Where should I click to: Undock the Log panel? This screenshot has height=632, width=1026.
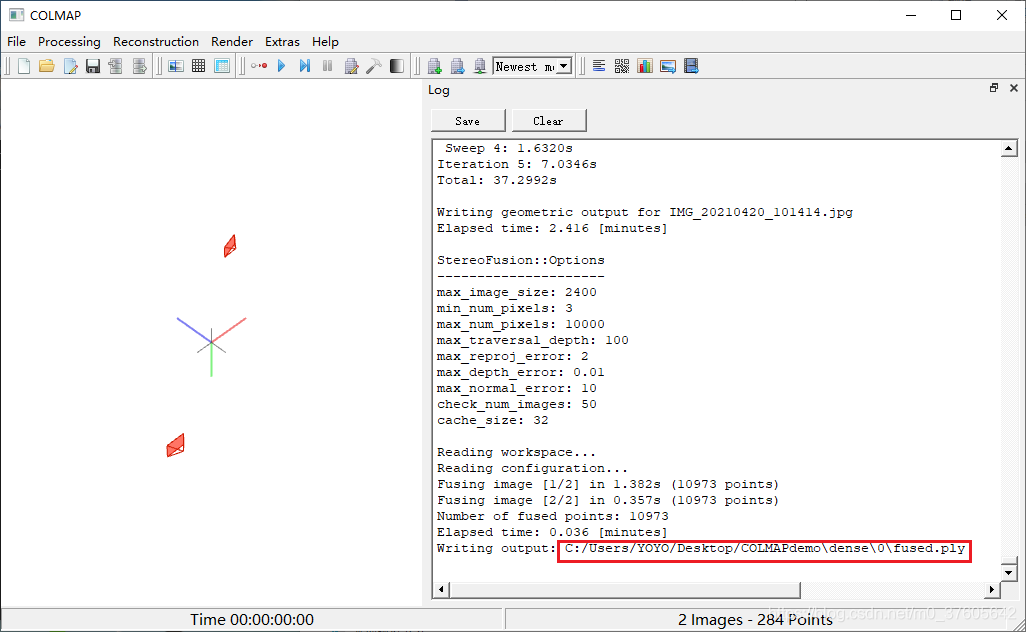point(993,88)
